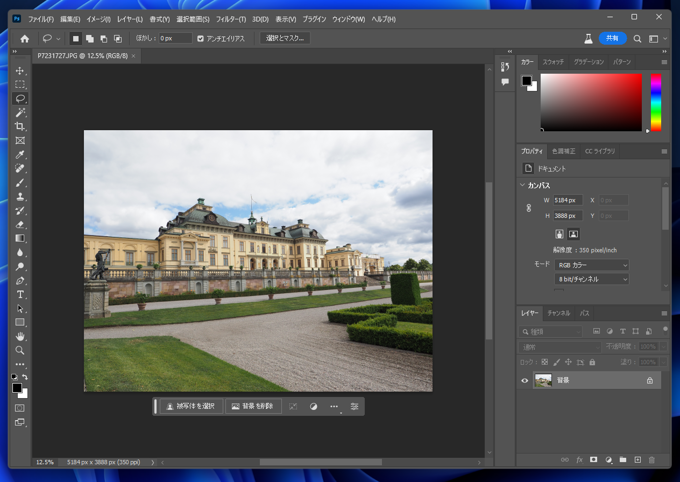Open the 8 bit/チャンネル dropdown

[591, 279]
